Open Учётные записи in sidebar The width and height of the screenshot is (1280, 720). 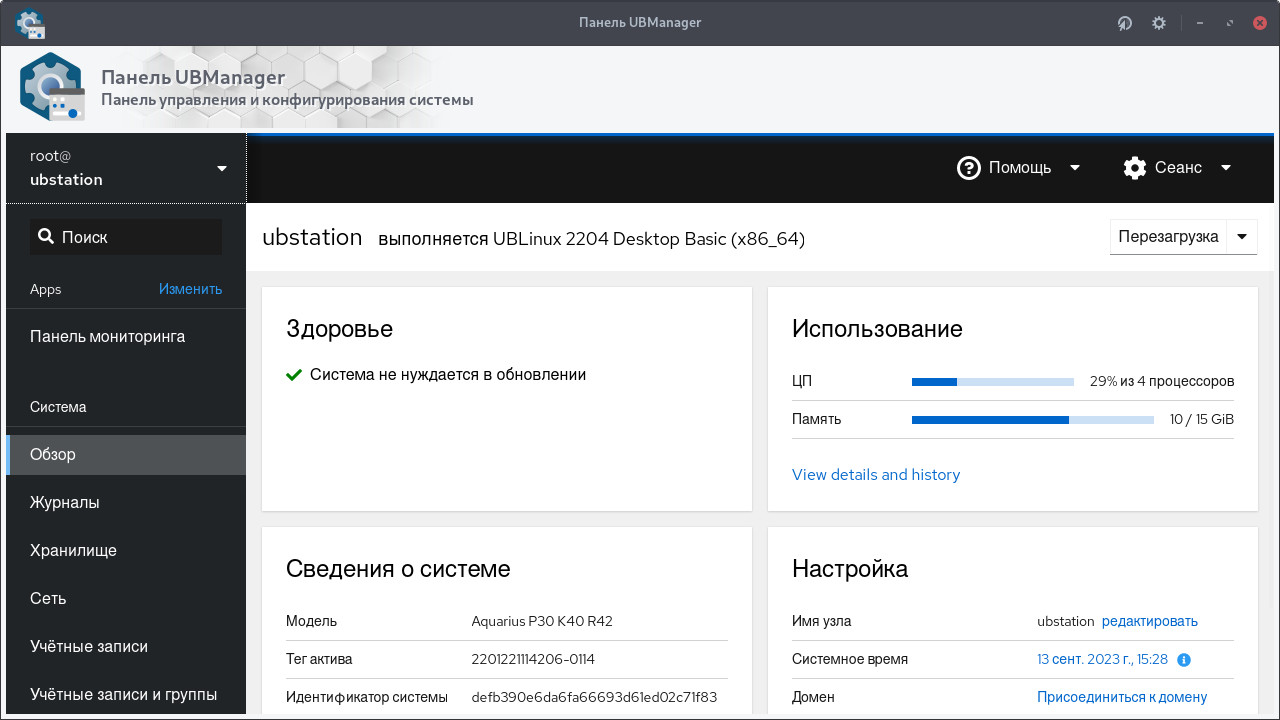pos(126,647)
